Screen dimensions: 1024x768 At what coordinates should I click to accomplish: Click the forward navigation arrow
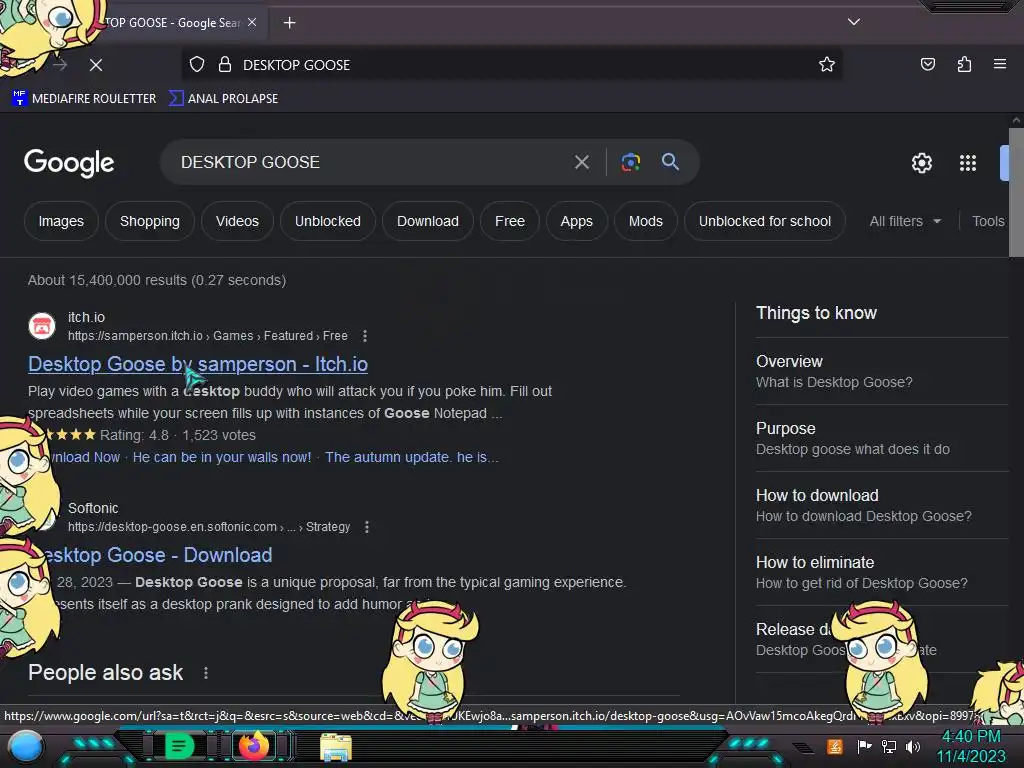point(60,65)
